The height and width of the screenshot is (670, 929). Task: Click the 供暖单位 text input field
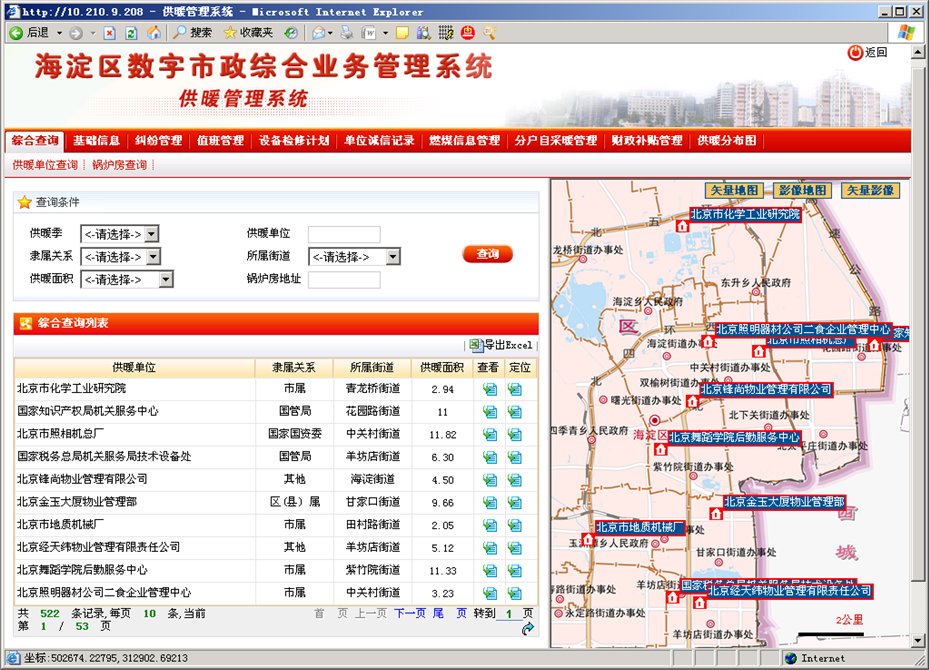click(344, 235)
